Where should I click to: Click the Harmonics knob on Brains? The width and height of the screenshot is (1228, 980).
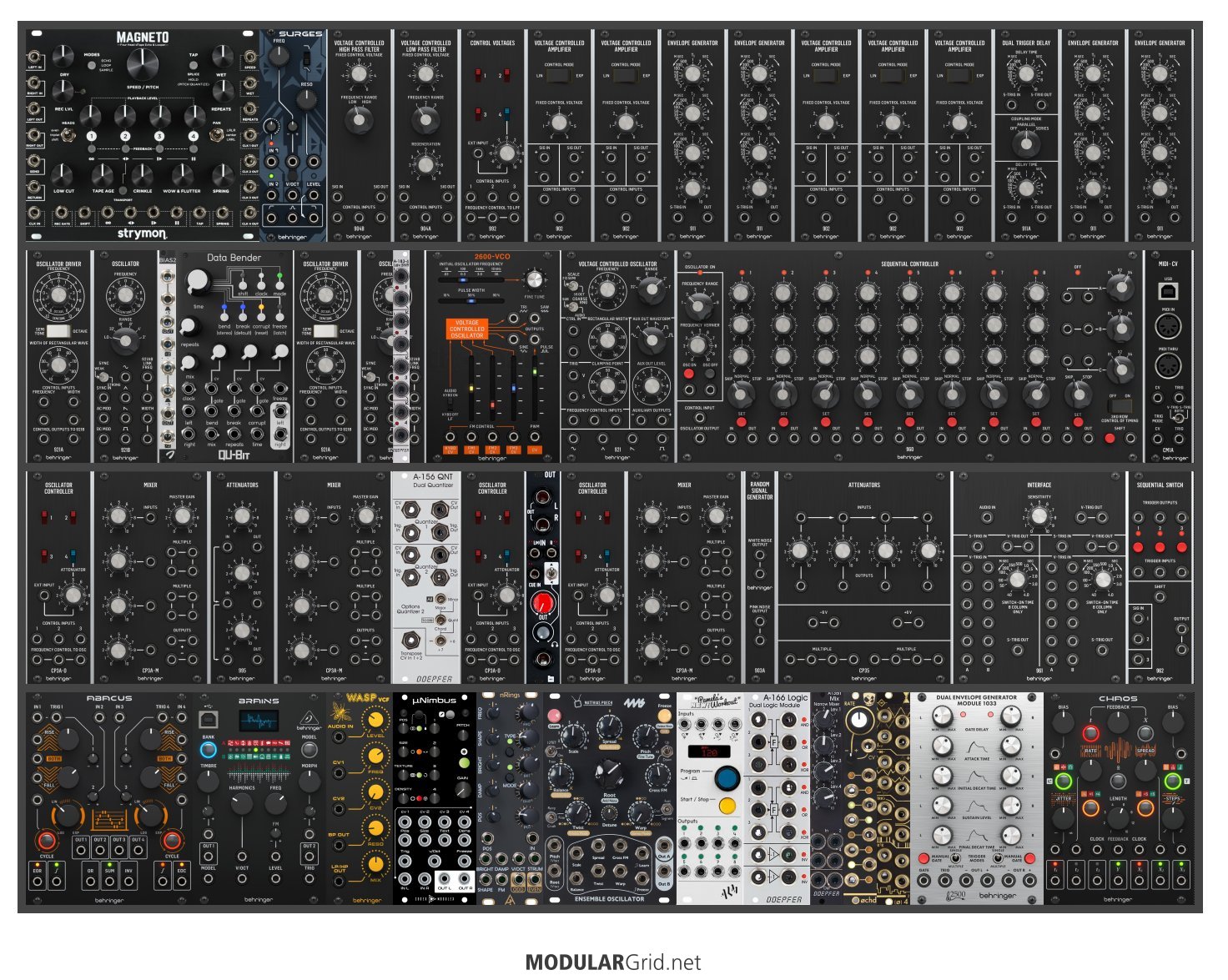click(242, 804)
